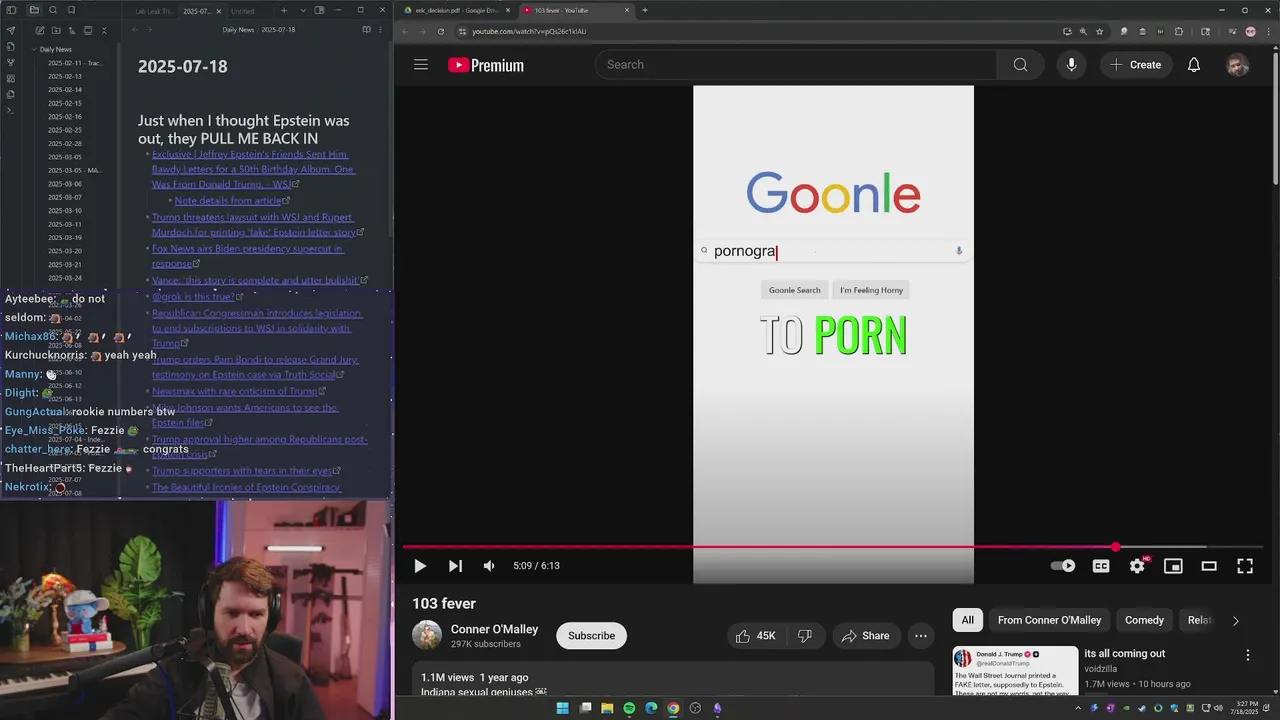Create a new folder in Obsidian
This screenshot has width=1280, height=720.
click(56, 30)
